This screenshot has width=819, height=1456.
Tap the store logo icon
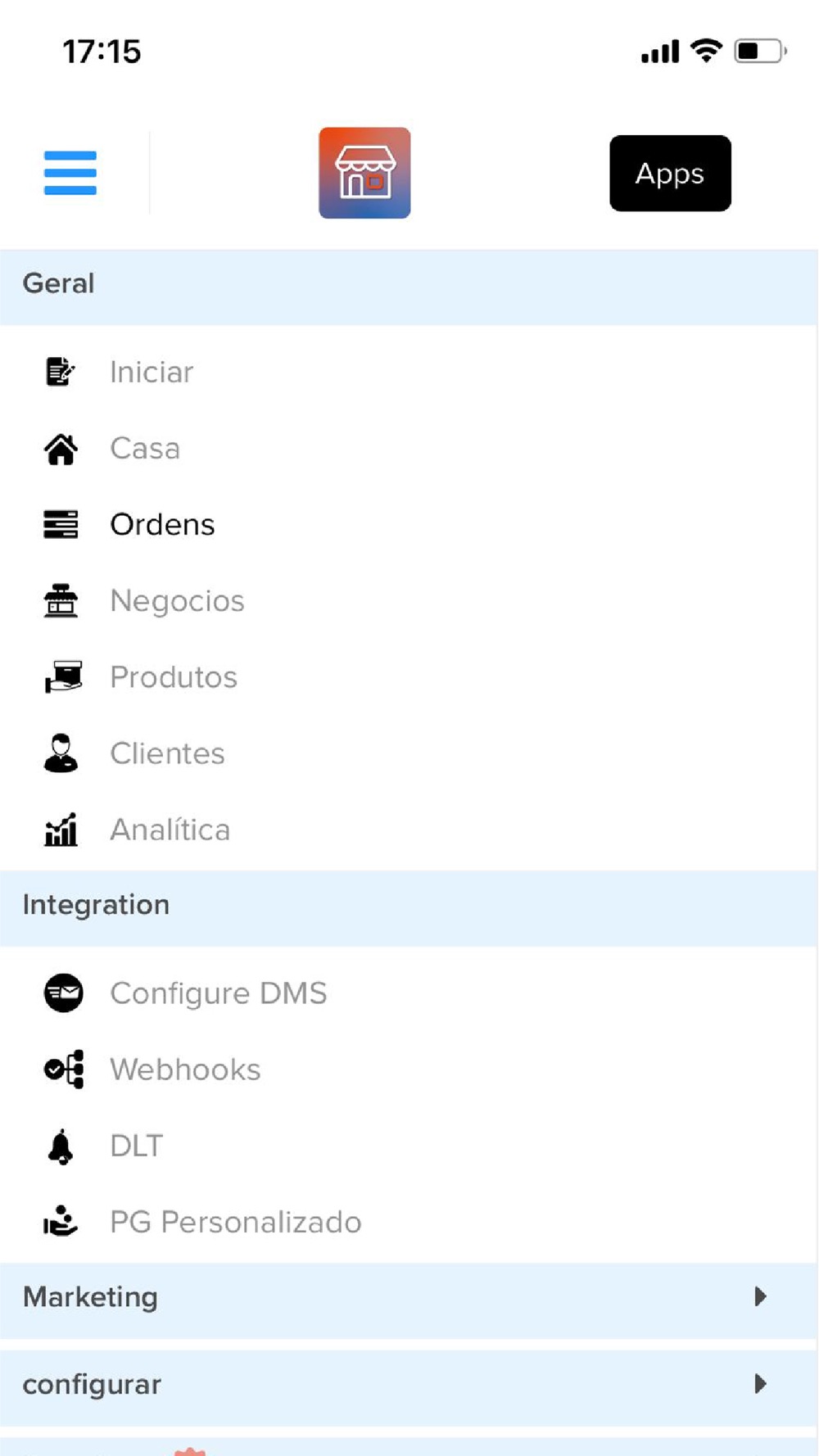click(364, 173)
